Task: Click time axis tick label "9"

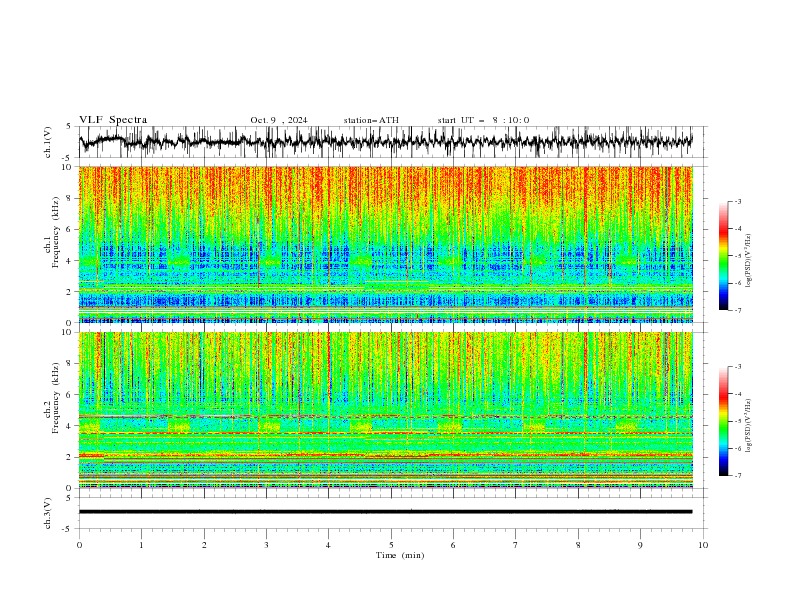Action: [x=640, y=545]
